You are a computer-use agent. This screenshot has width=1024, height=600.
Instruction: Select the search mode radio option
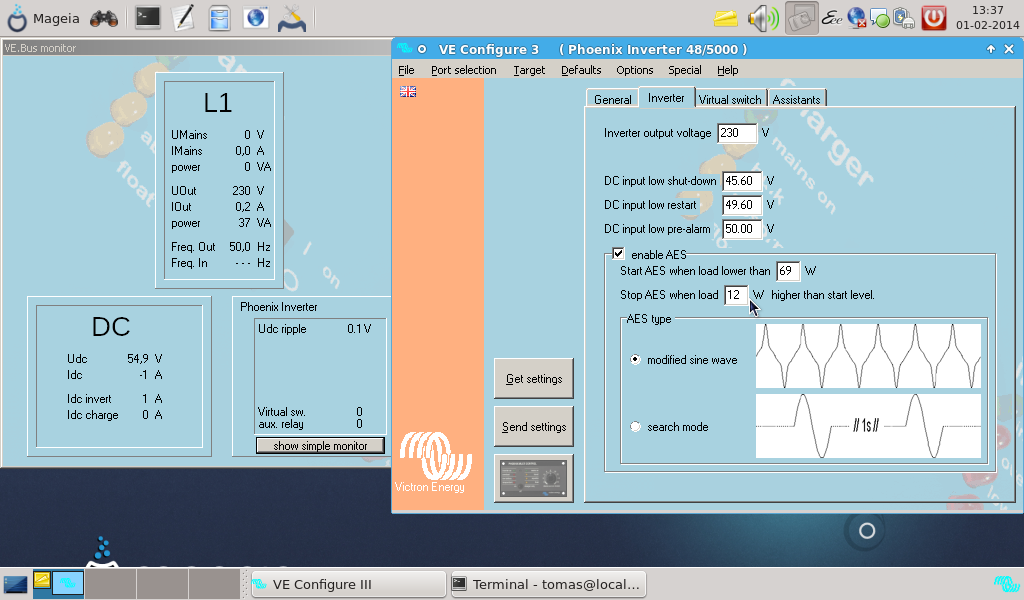point(635,427)
